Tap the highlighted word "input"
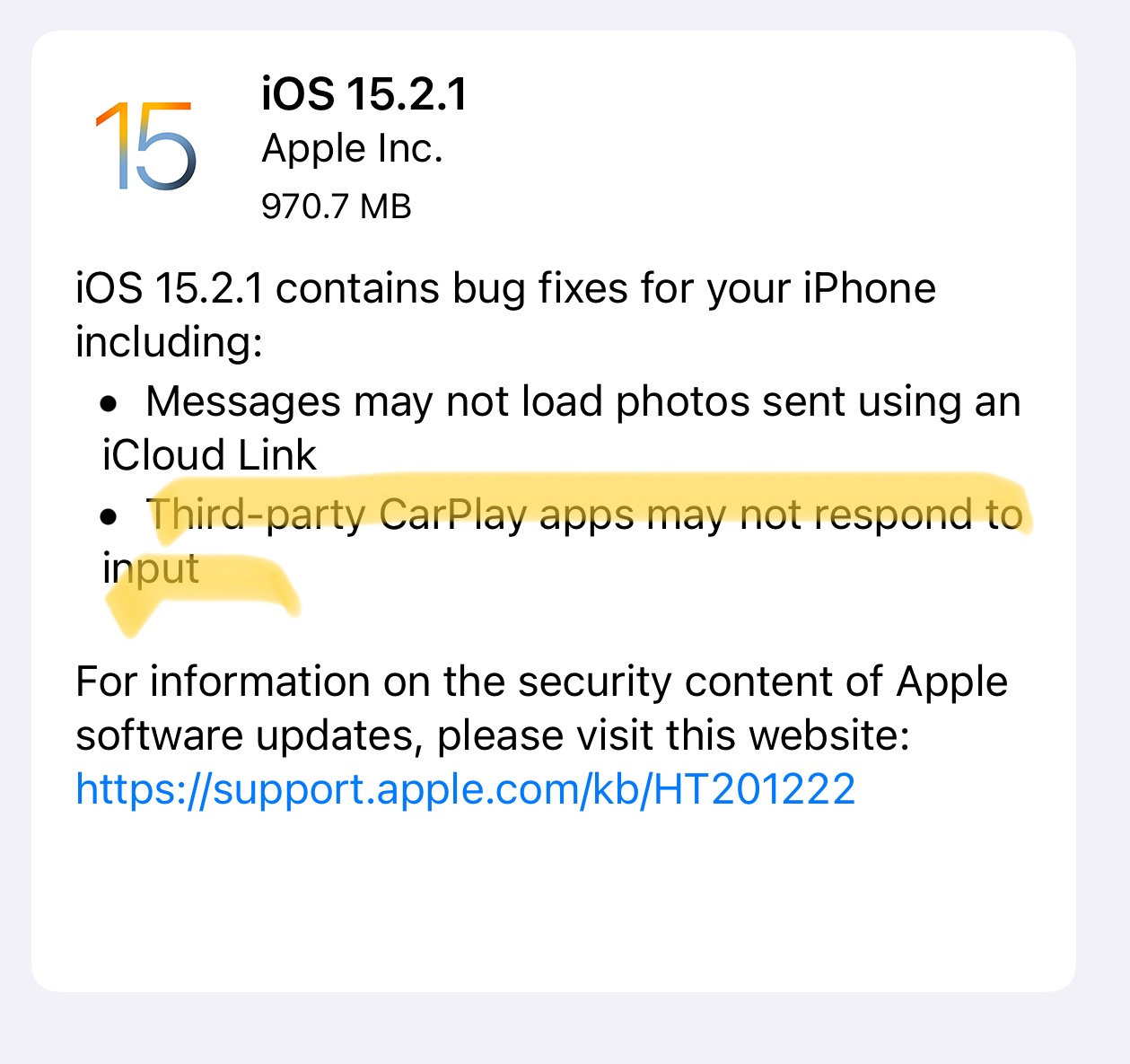The height and width of the screenshot is (1064, 1130). (151, 569)
